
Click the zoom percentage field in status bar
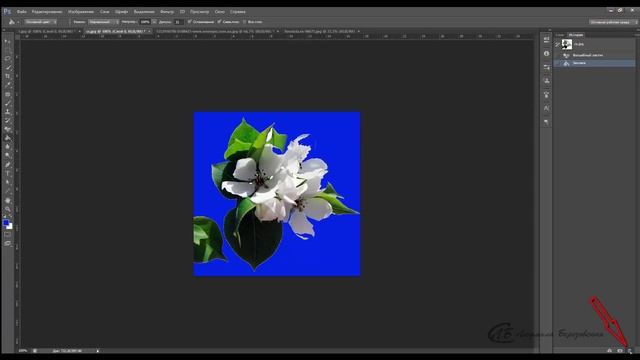click(x=23, y=351)
